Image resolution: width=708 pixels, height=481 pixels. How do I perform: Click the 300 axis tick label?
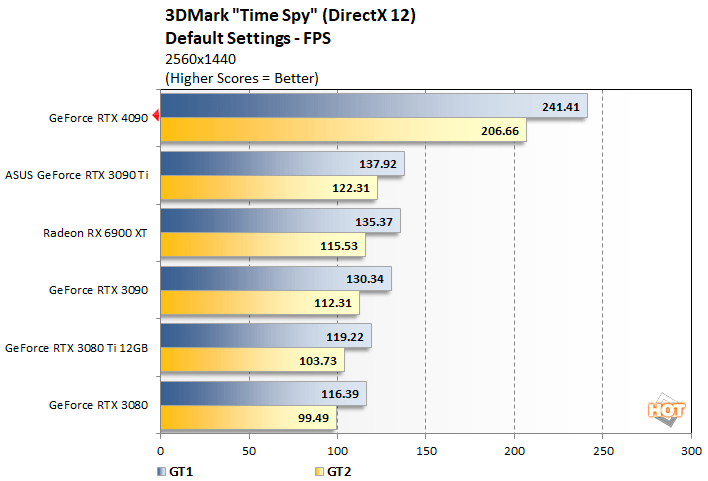[691, 451]
